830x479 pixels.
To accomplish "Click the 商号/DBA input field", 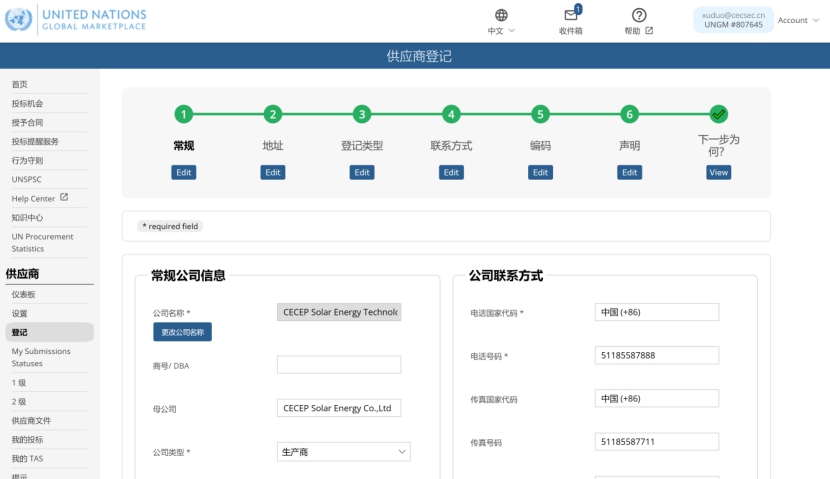I will coord(338,365).
